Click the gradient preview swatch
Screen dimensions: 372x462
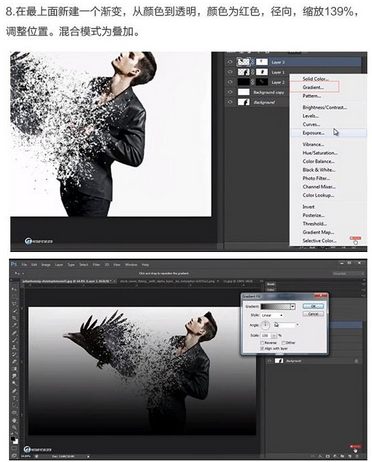point(275,306)
